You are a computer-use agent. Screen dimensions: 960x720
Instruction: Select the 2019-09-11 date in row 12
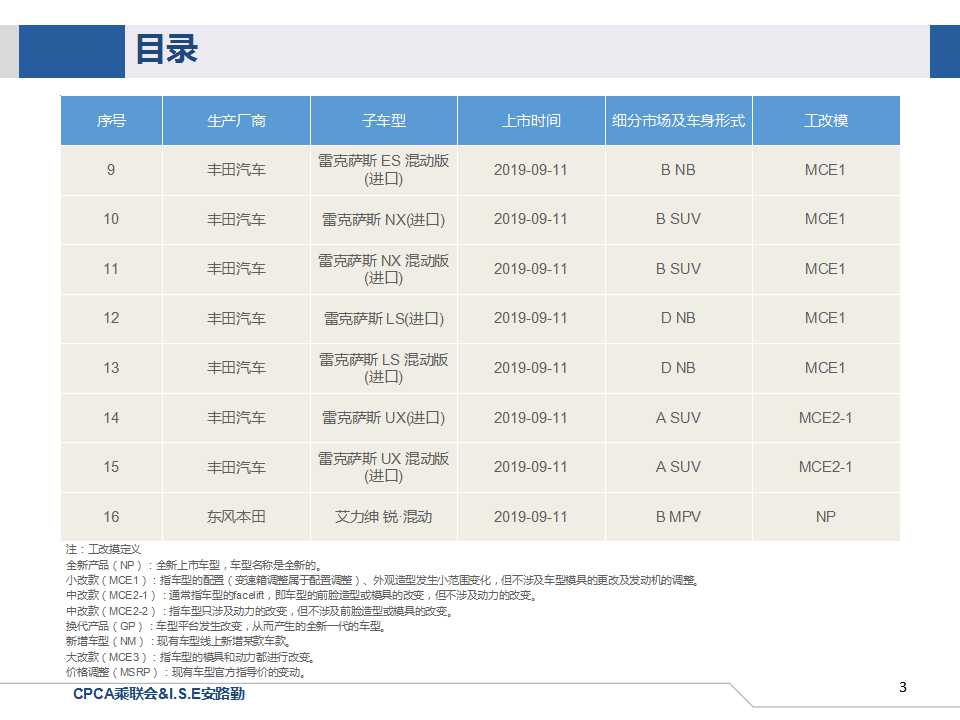531,318
